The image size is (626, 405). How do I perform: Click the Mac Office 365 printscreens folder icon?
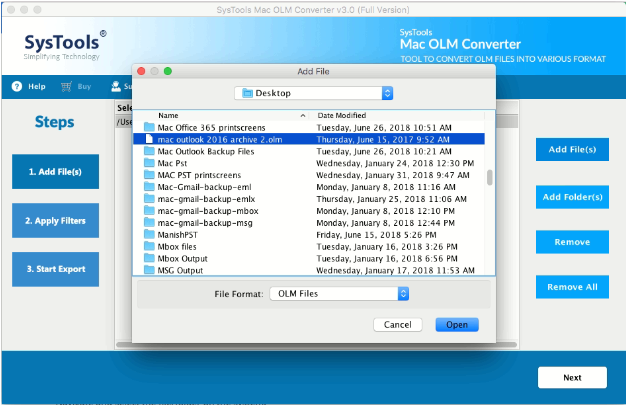[x=150, y=128]
